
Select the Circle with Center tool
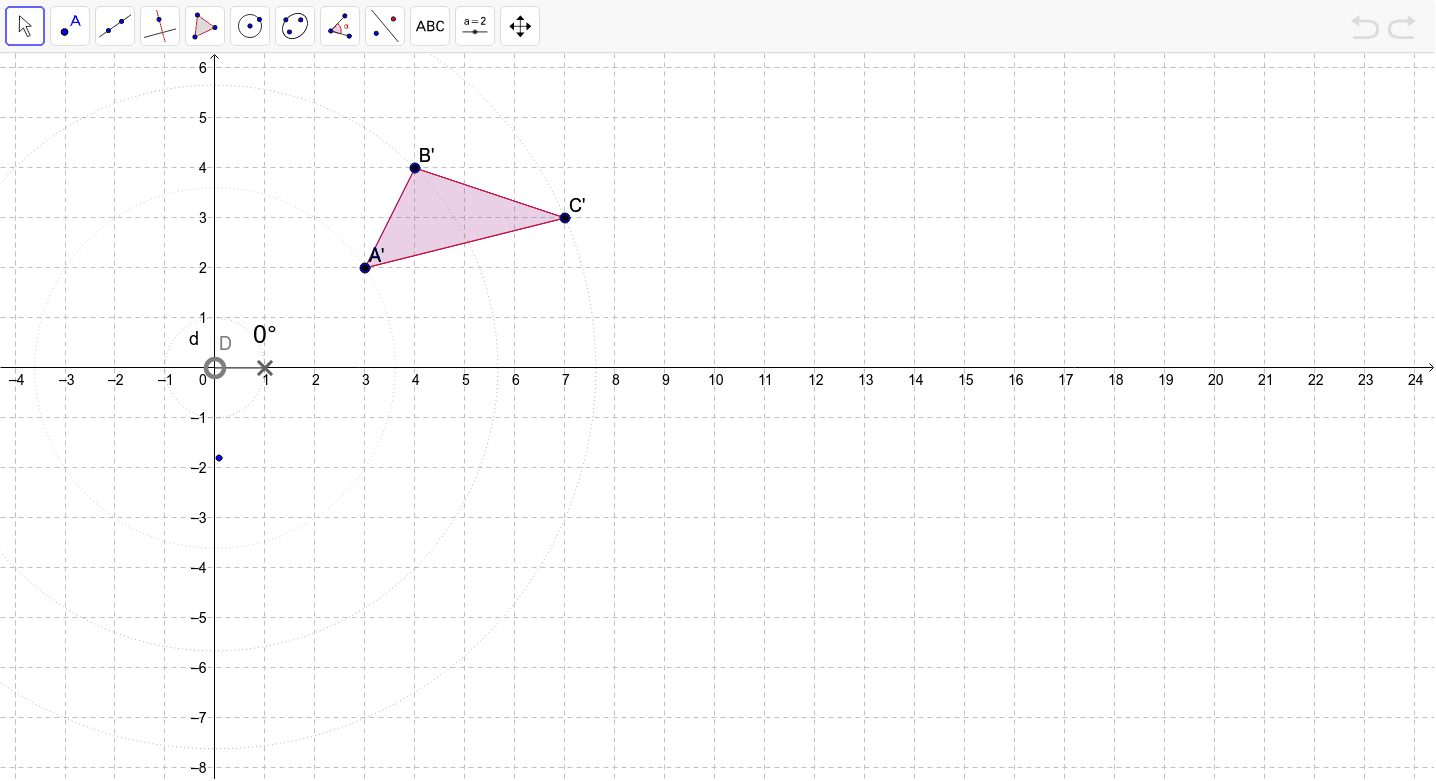click(x=249, y=25)
